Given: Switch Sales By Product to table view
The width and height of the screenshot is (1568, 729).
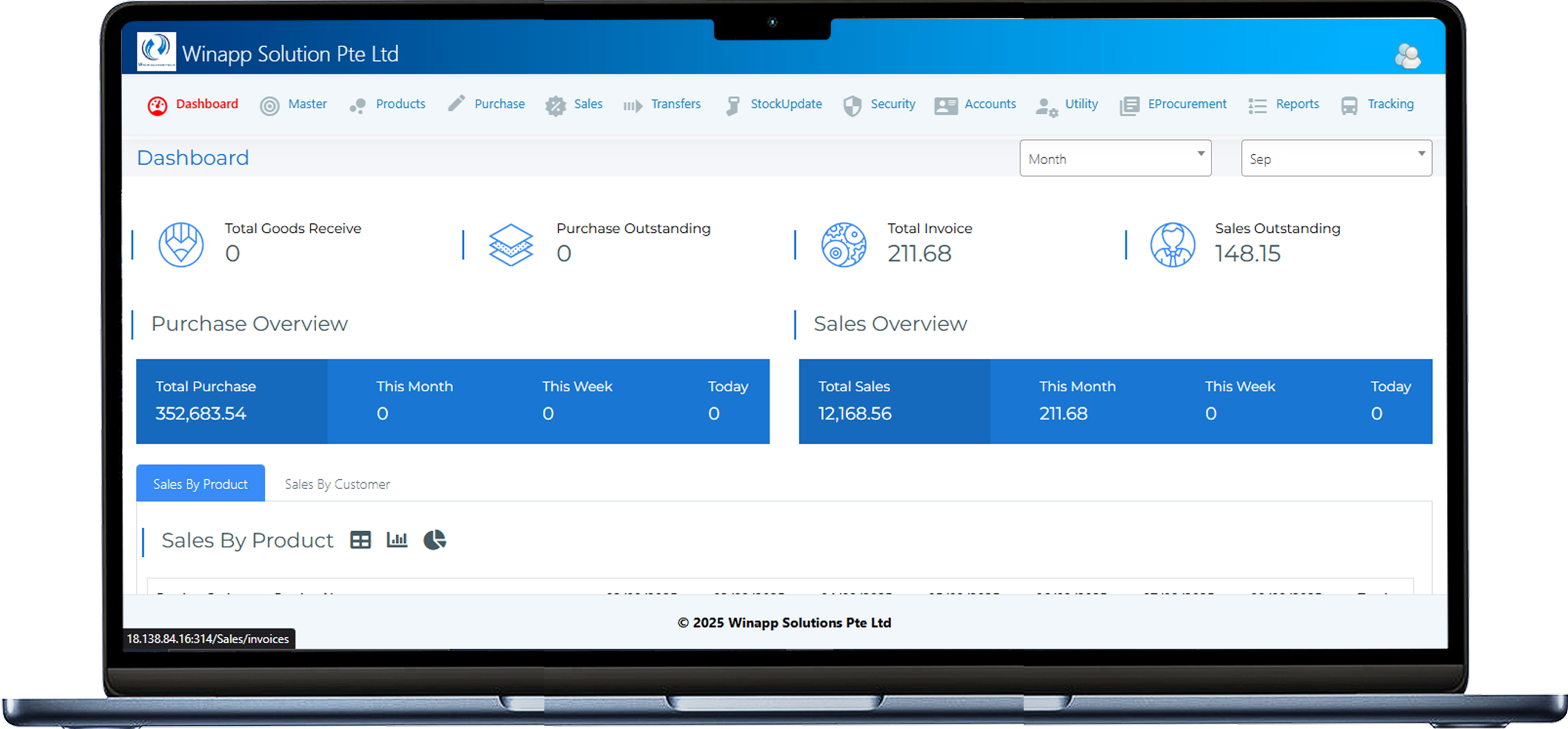Looking at the screenshot, I should tap(360, 540).
